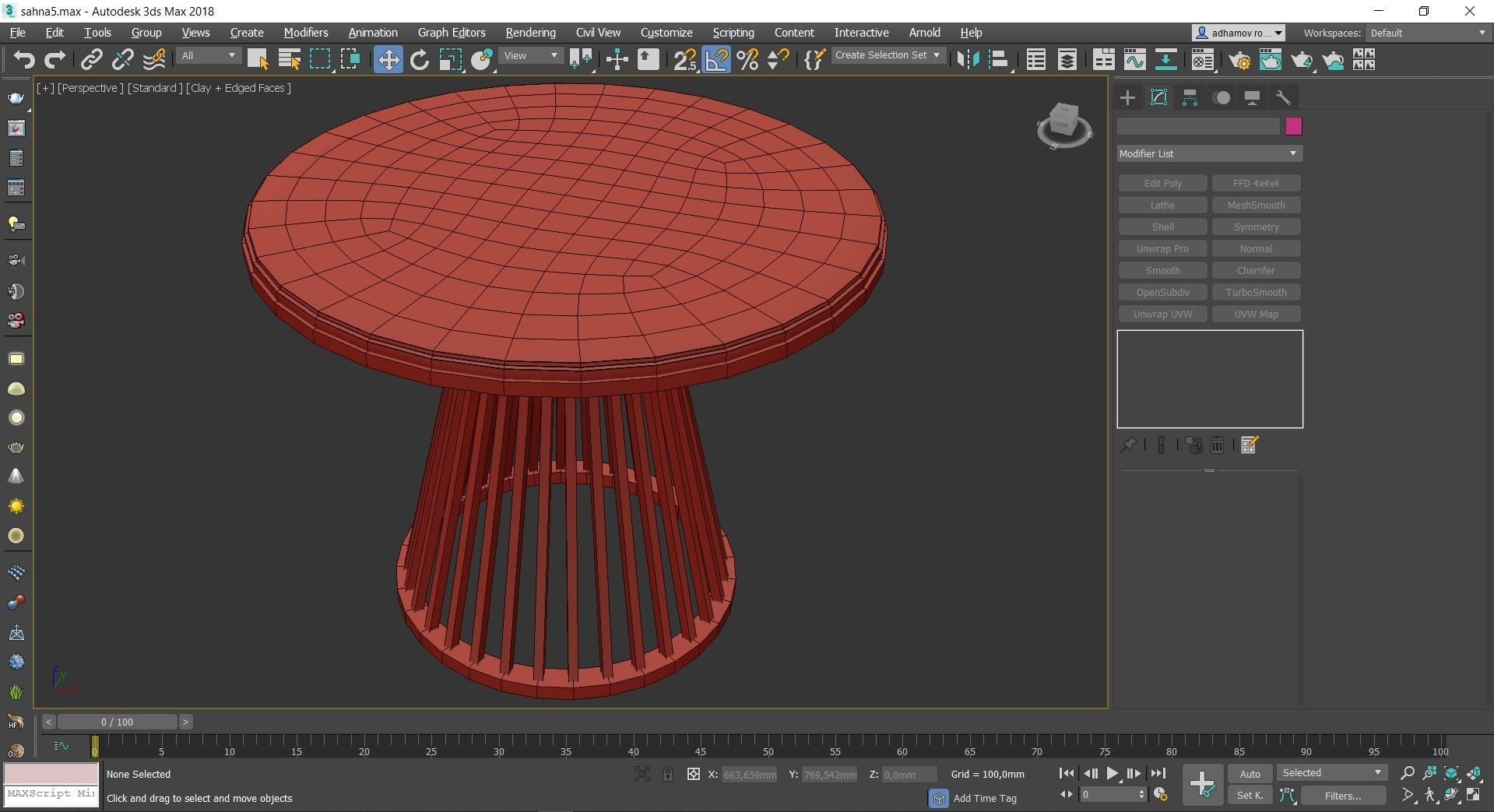Expand the Modifier List dropdown

(1209, 153)
